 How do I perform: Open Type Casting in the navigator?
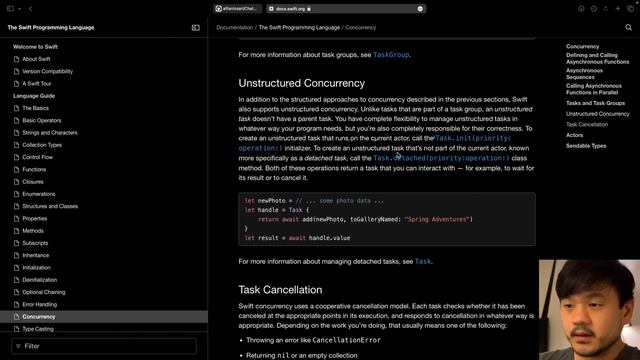pos(38,329)
